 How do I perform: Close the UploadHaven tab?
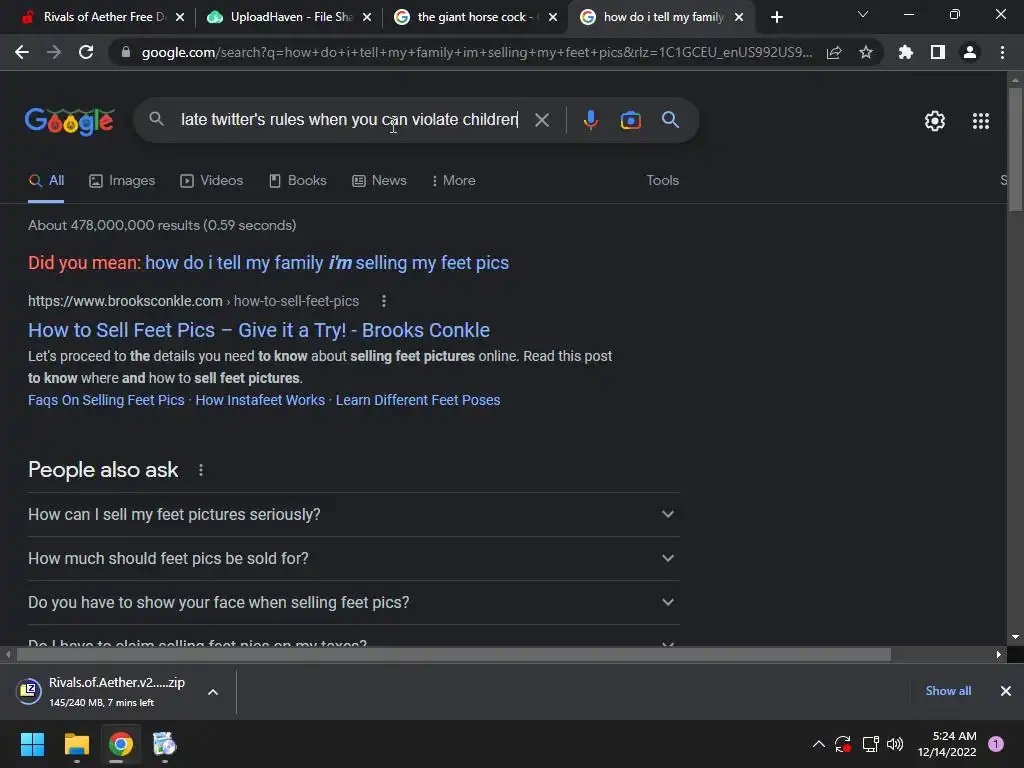point(367,17)
